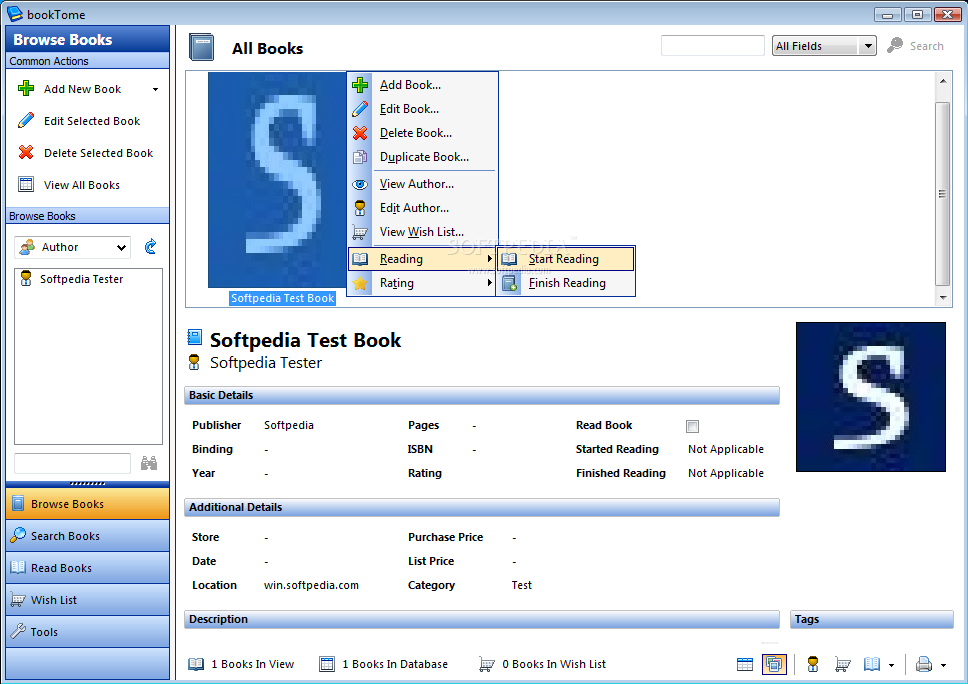Open the Browse Books navigation pane
This screenshot has width=968, height=684.
pyautogui.click(x=88, y=504)
